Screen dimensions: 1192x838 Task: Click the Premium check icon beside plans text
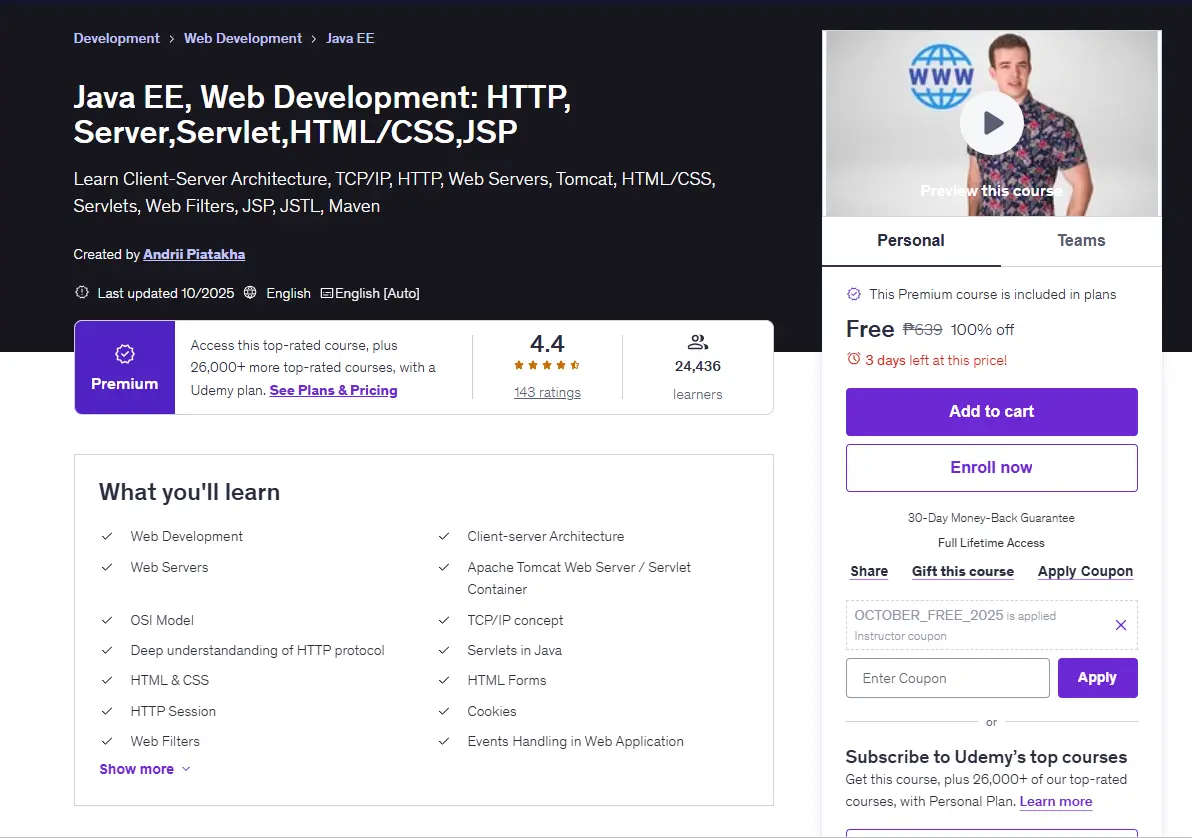(x=854, y=294)
